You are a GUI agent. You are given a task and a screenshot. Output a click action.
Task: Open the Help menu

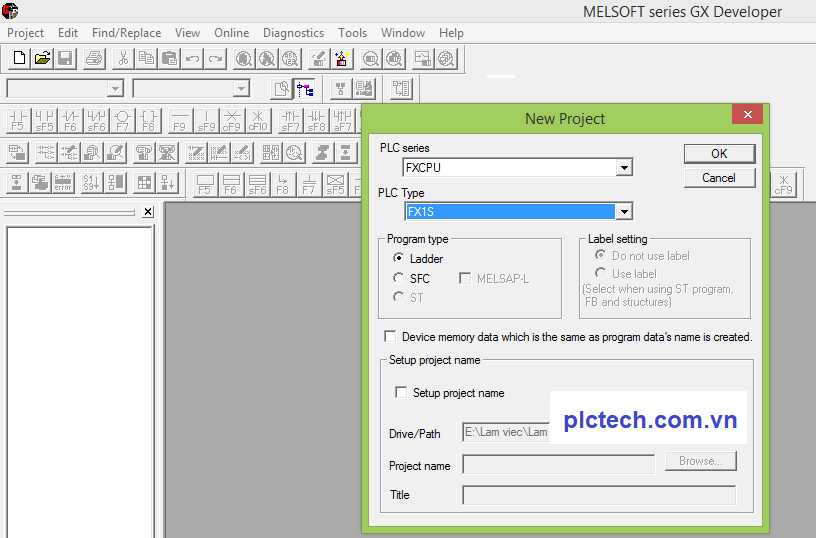[x=451, y=33]
